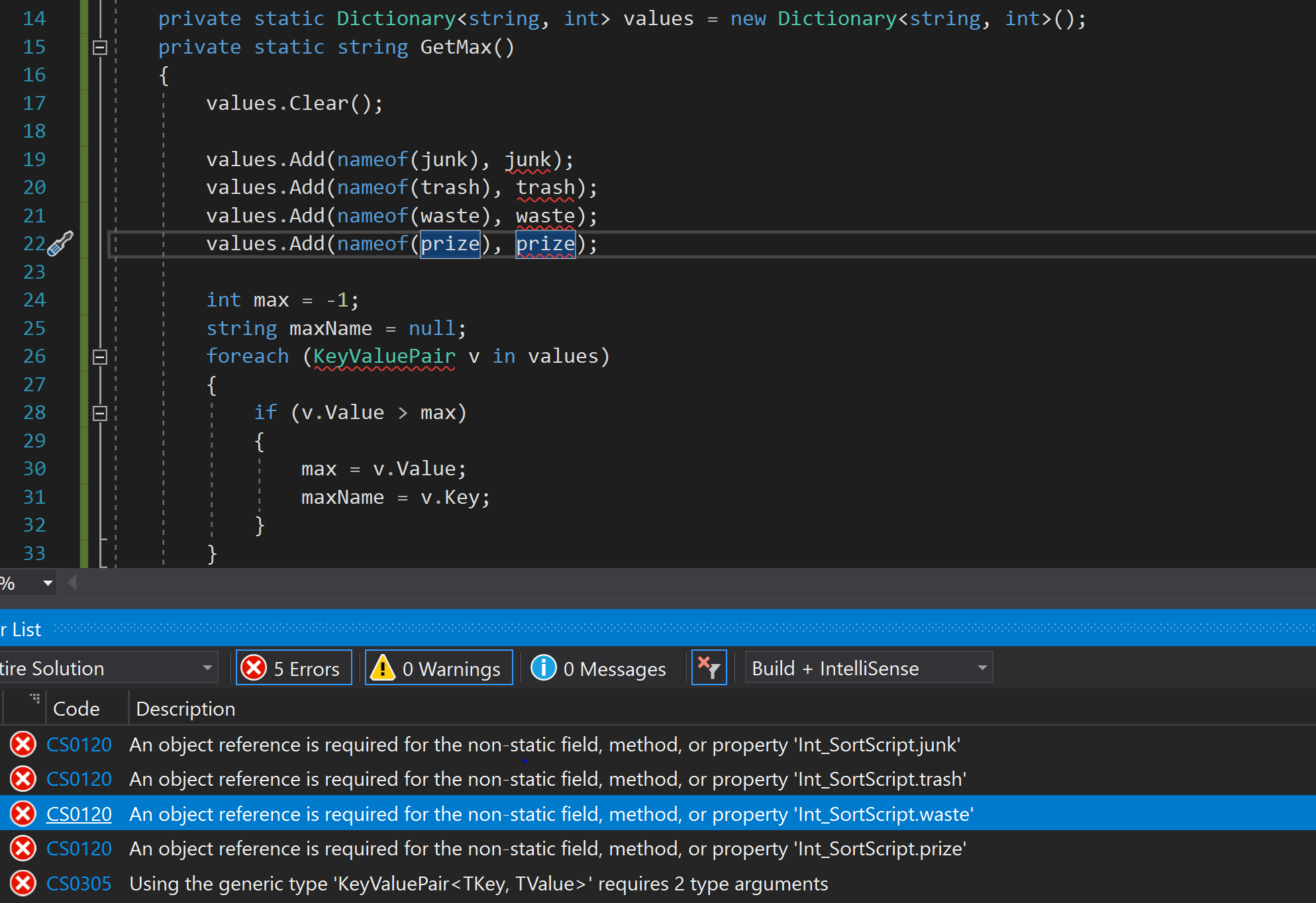Select the junk error description row

pyautogui.click(x=544, y=745)
